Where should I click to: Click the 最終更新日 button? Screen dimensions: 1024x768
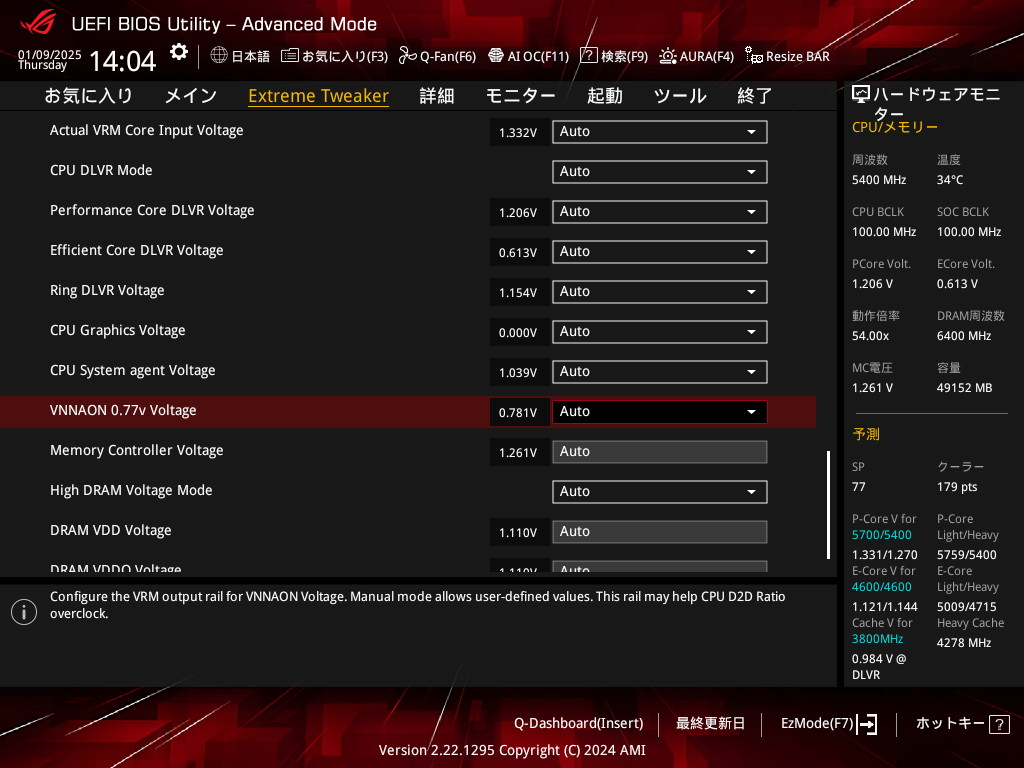pos(710,723)
